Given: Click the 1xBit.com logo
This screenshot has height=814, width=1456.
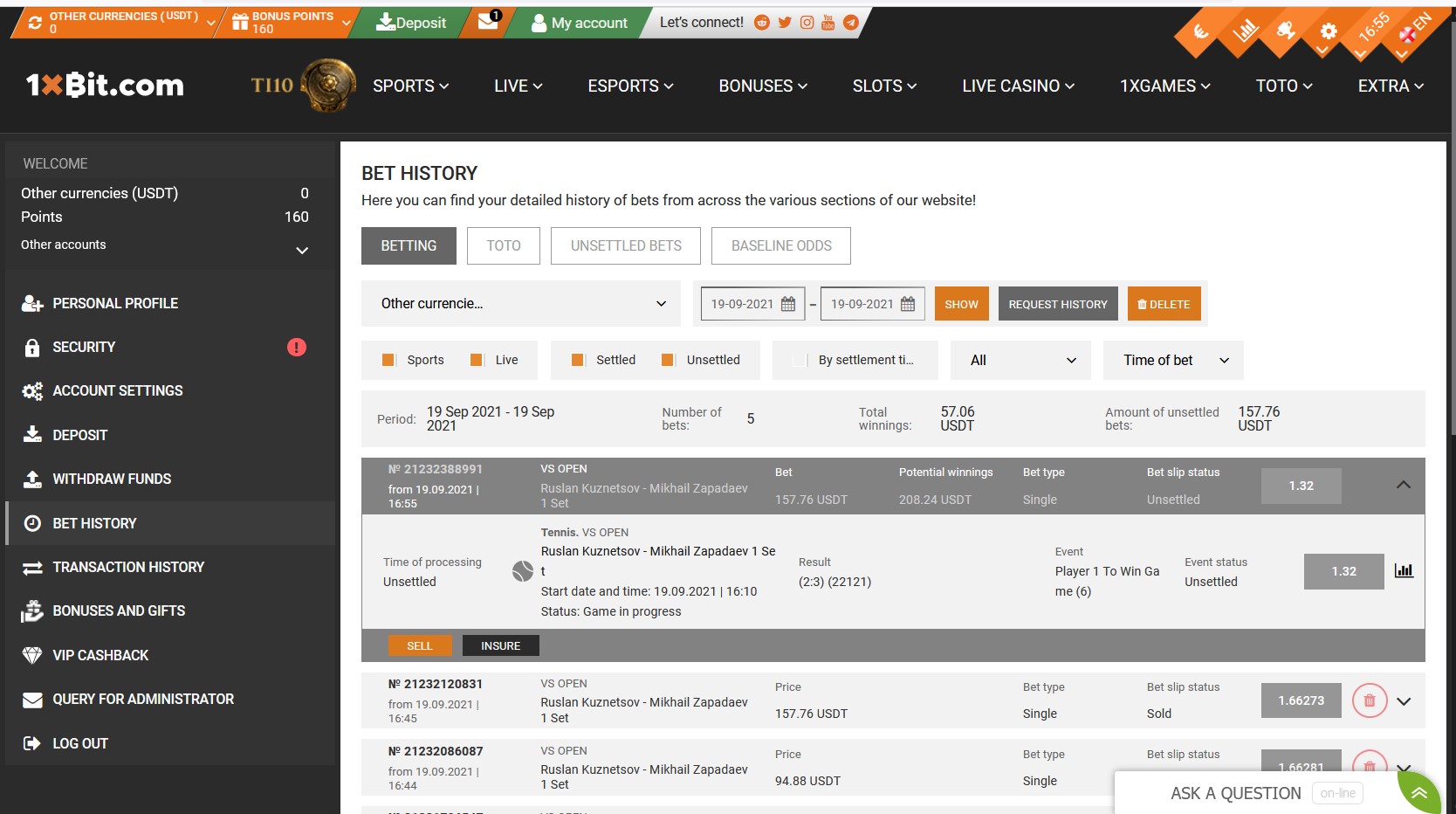Looking at the screenshot, I should click(x=105, y=85).
